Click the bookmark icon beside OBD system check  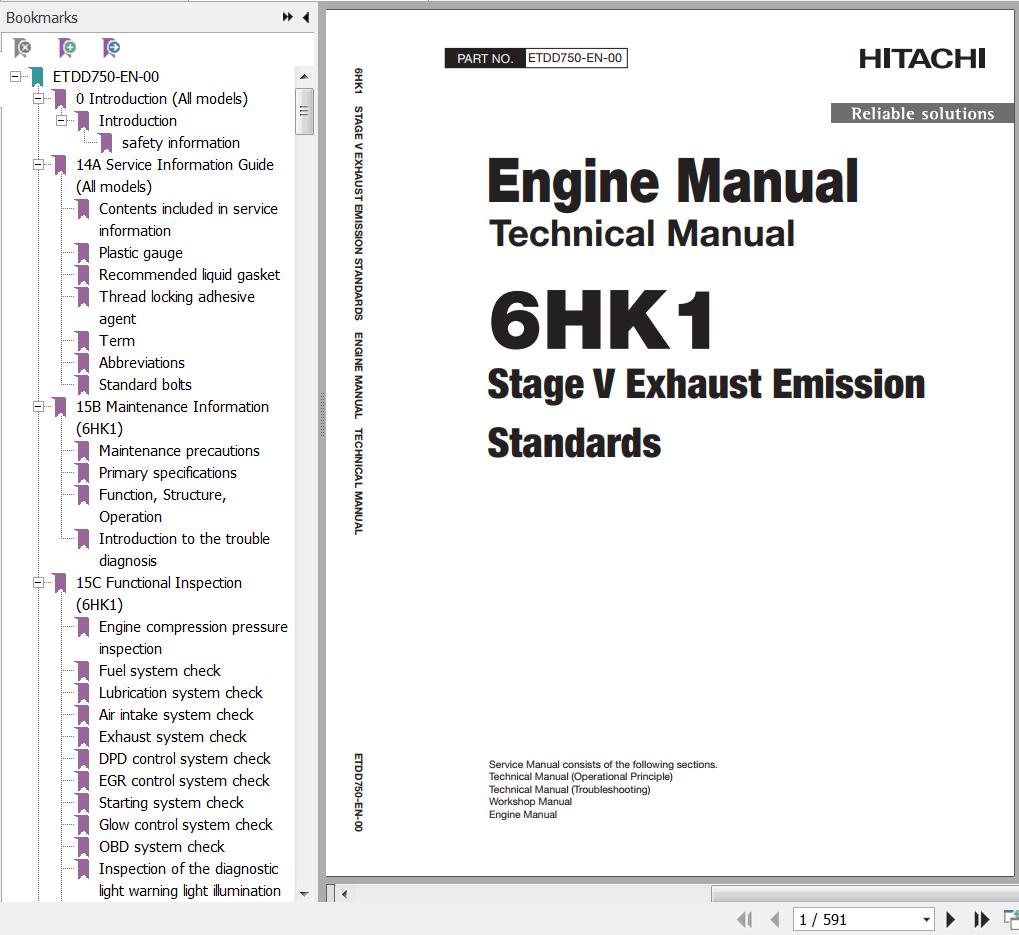[83, 847]
